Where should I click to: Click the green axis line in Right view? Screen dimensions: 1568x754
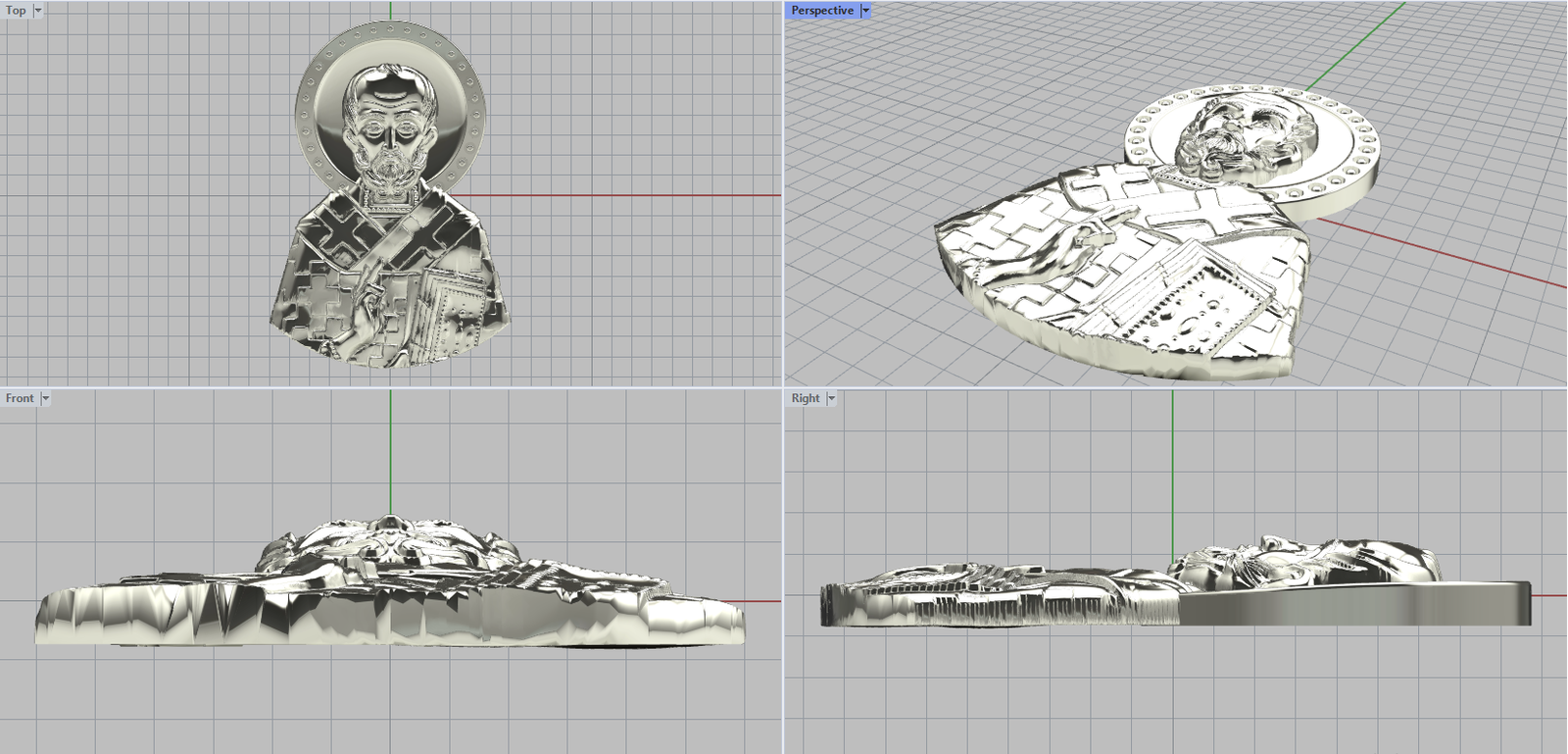pyautogui.click(x=1172, y=471)
